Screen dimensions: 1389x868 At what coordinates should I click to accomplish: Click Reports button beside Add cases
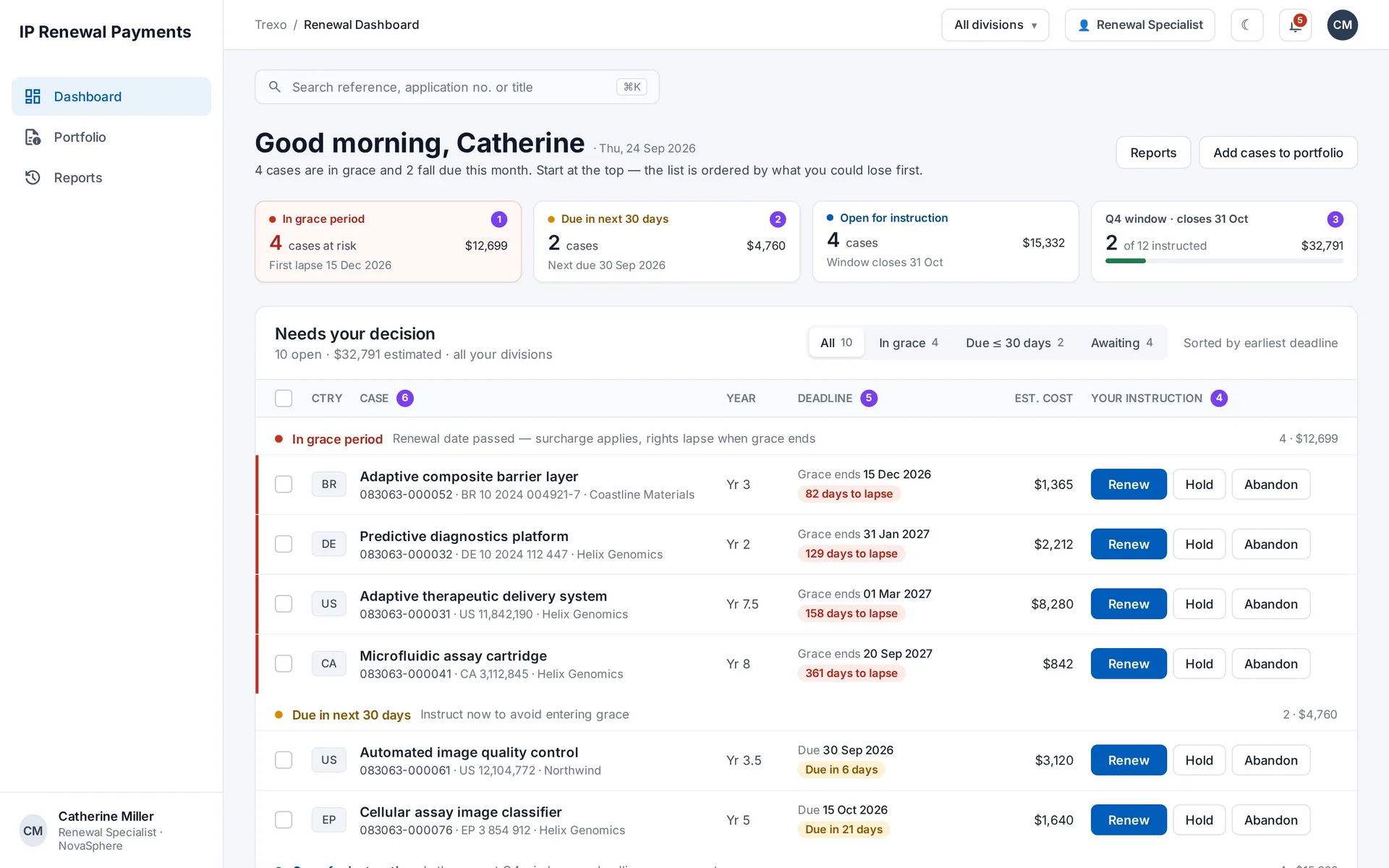(1153, 153)
